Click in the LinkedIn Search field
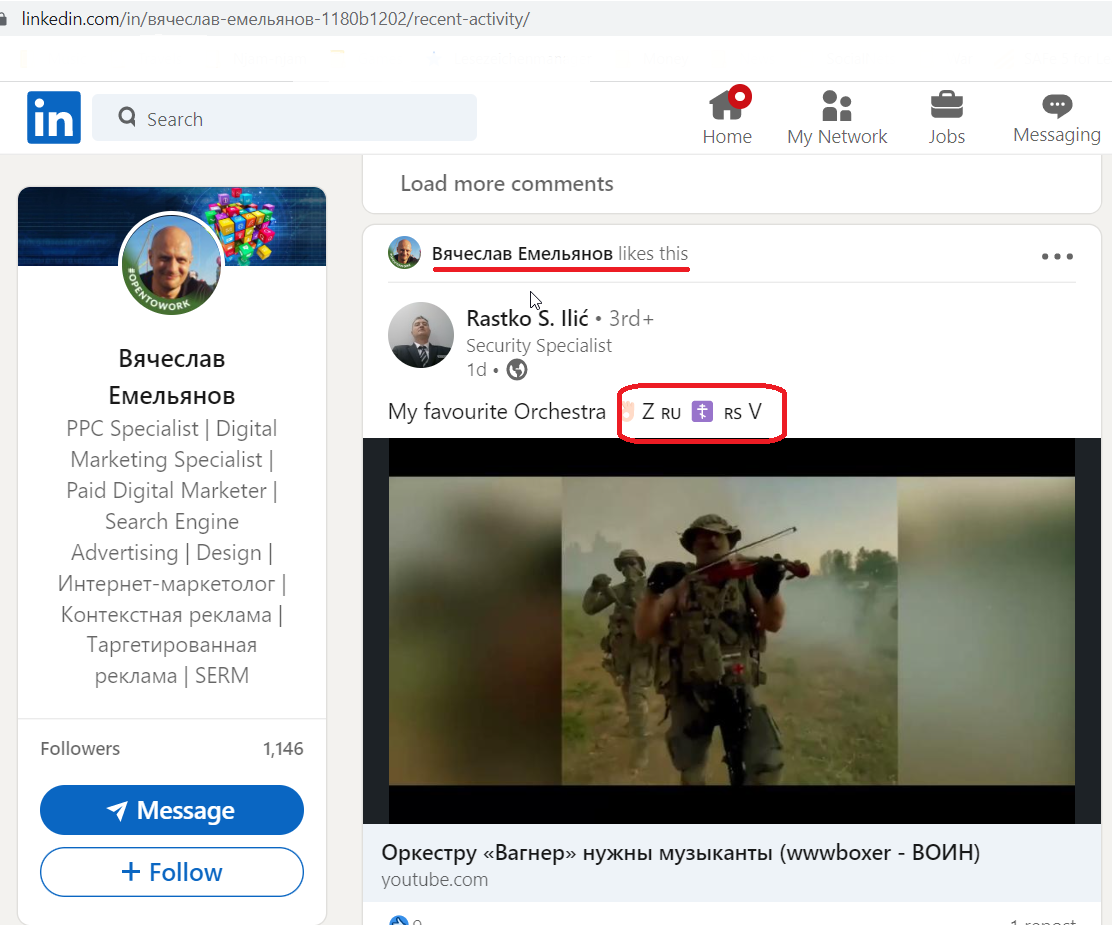 coord(284,118)
